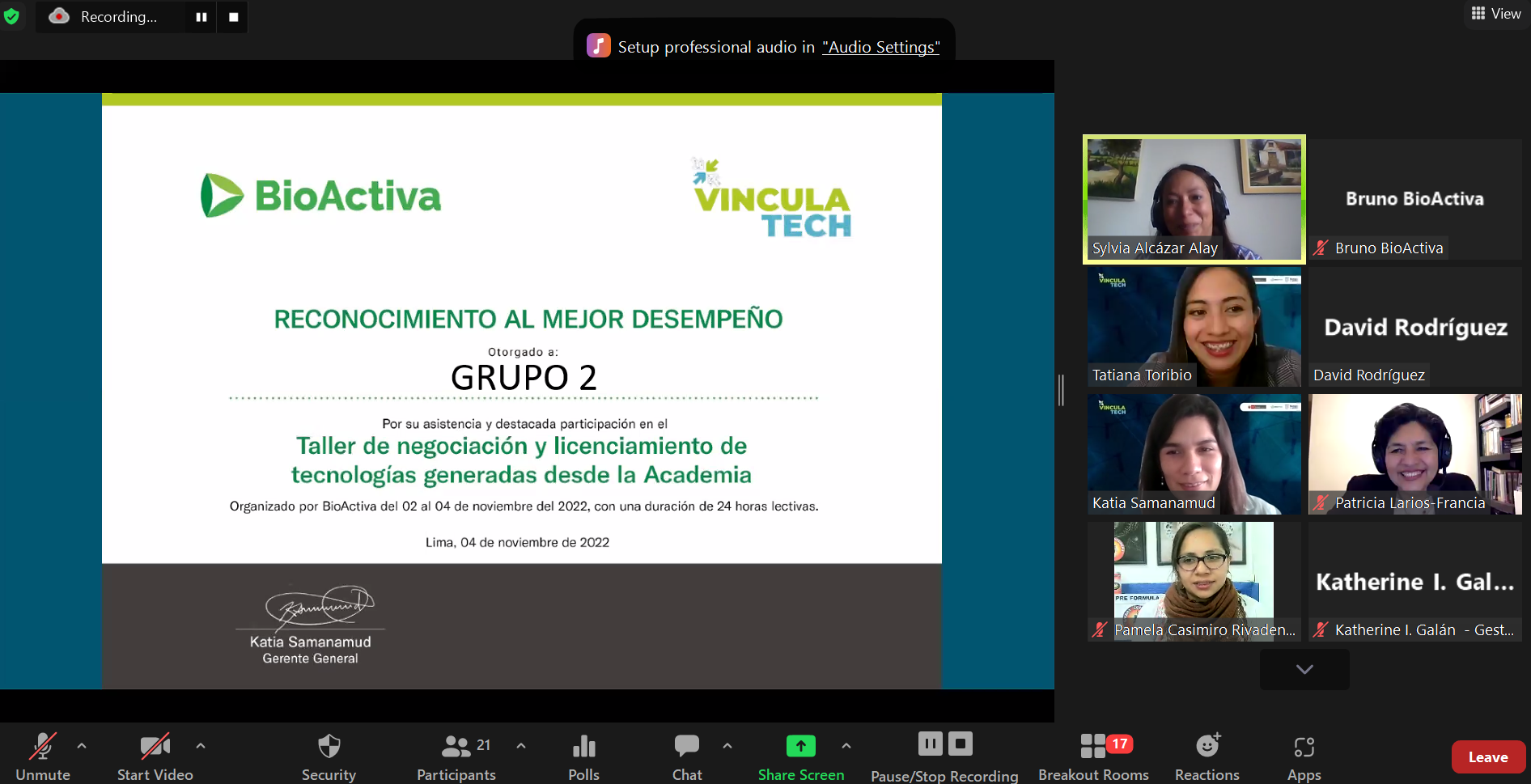Screen dimensions: 1531x784
Task: Stop recording using top-left stop button
Action: point(233,17)
